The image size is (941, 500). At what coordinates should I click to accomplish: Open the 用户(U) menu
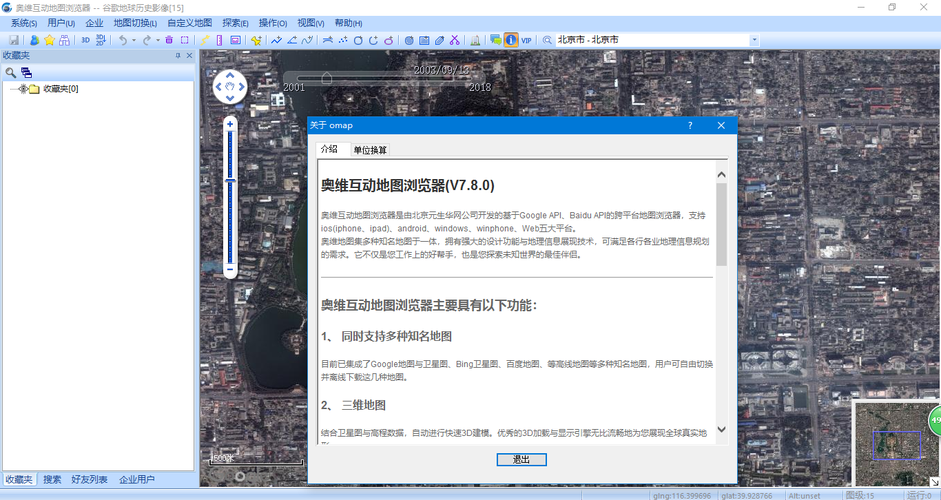pyautogui.click(x=61, y=23)
